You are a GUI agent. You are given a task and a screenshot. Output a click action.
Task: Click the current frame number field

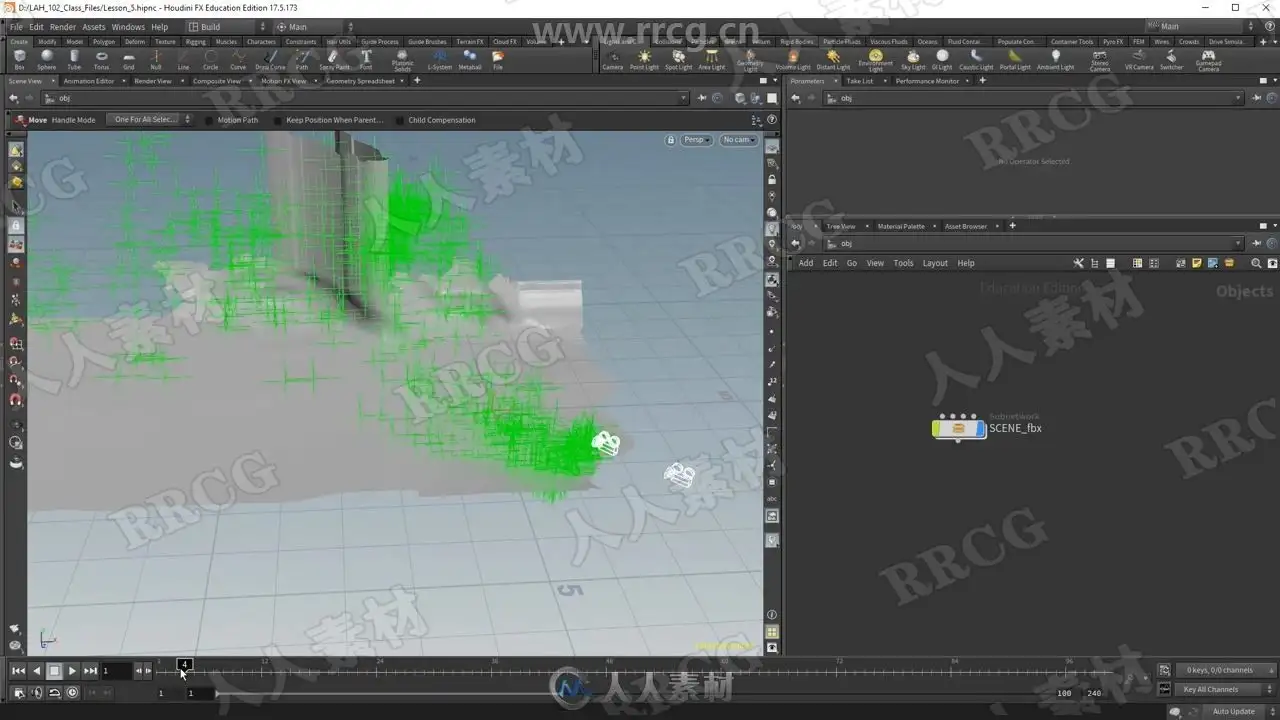117,671
